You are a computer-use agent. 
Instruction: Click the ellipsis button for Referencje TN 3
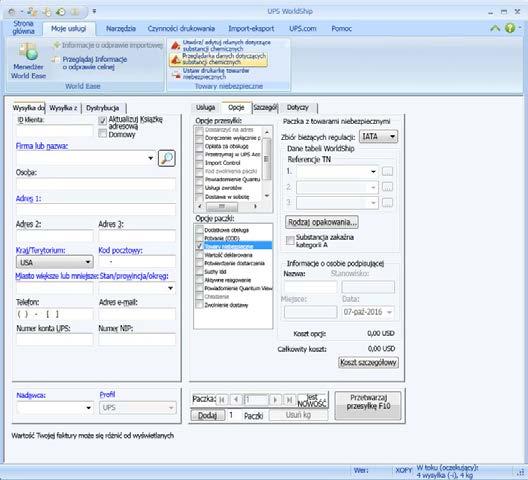(x=387, y=202)
